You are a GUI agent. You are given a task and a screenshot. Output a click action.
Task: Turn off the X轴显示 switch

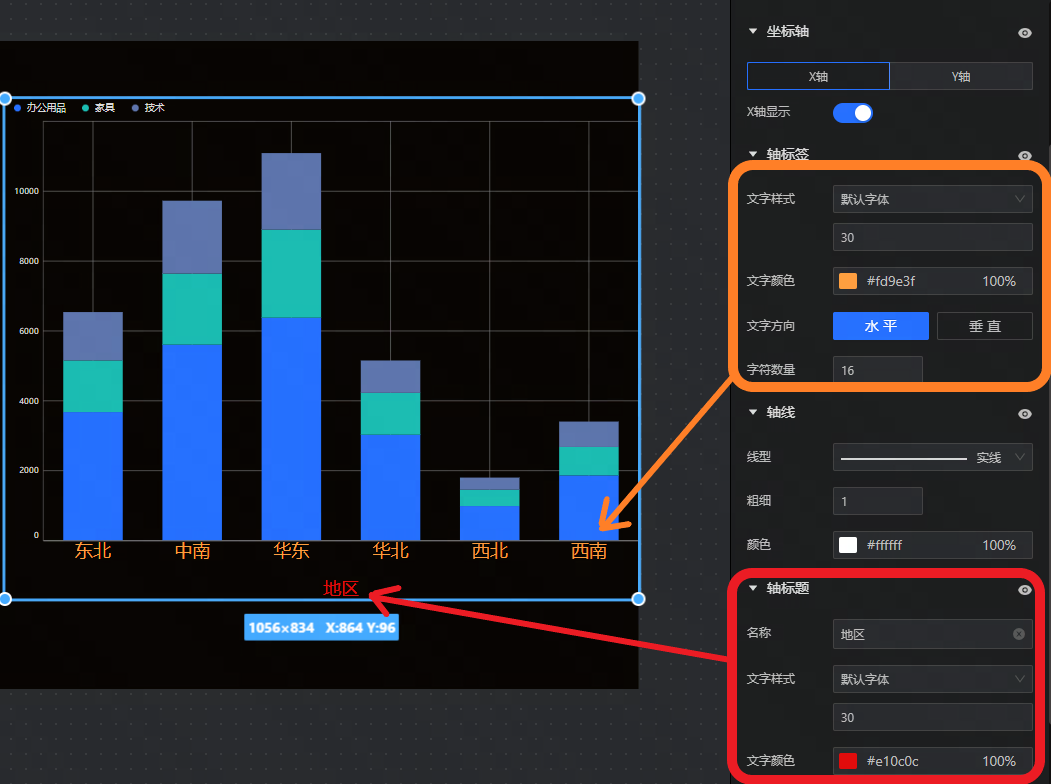coord(852,113)
